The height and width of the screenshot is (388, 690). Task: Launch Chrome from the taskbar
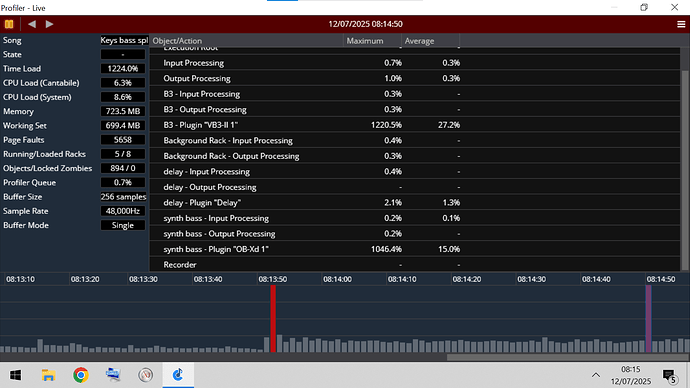click(x=81, y=375)
